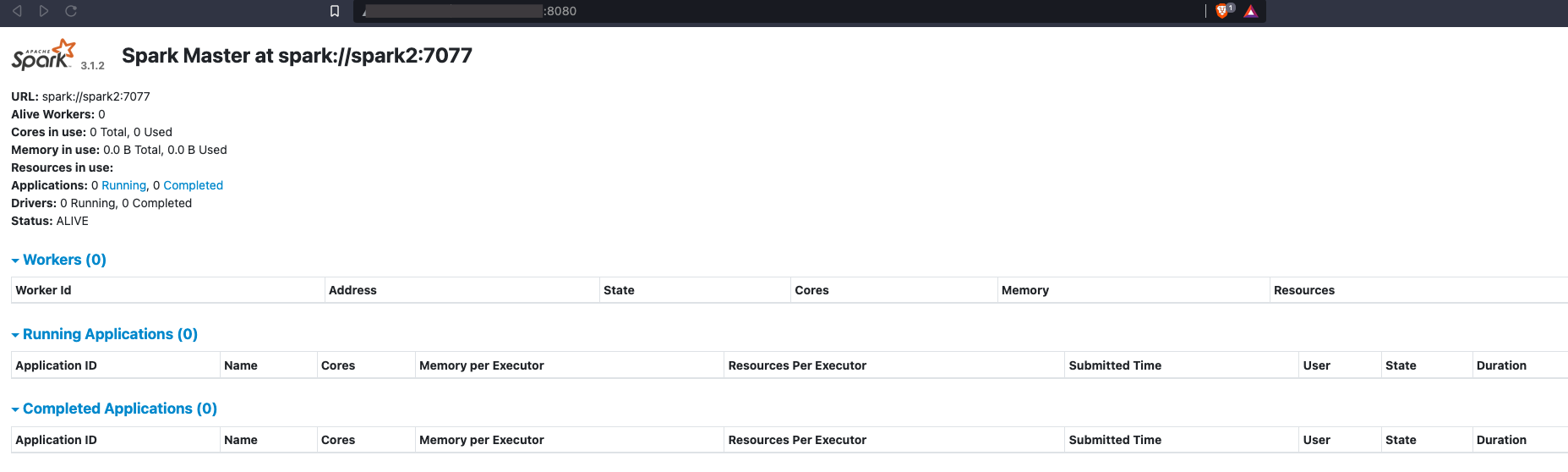Collapse the Workers (0) section

point(59,260)
